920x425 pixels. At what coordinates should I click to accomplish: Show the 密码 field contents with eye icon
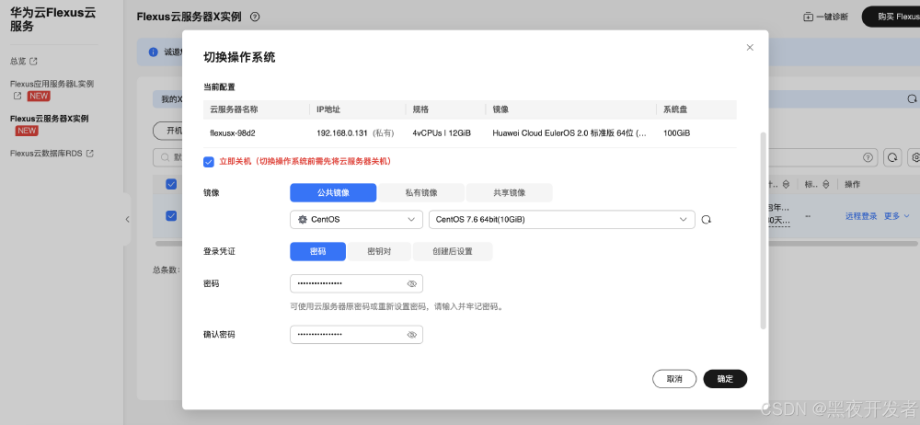point(412,284)
